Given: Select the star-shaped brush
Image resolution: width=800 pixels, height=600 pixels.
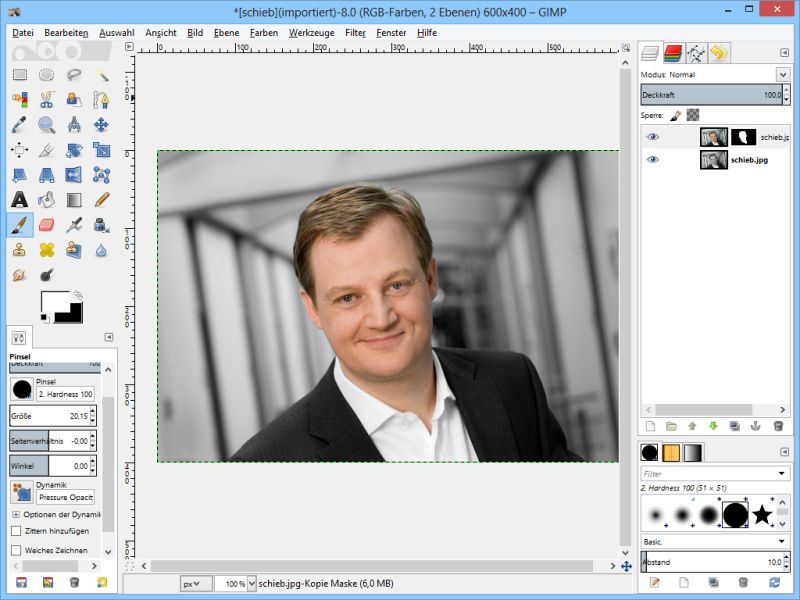Looking at the screenshot, I should pyautogui.click(x=762, y=514).
